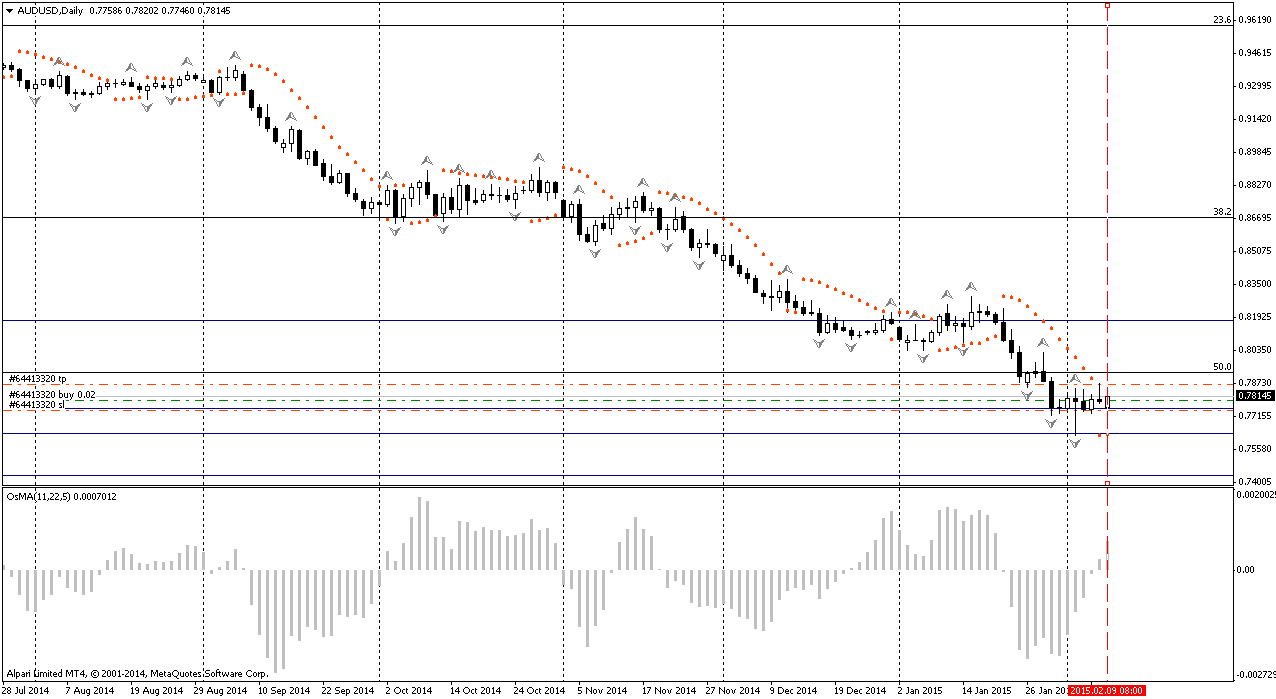Click the 0.78730 price scale label
Screen dimensions: 1276x699
(1256, 383)
